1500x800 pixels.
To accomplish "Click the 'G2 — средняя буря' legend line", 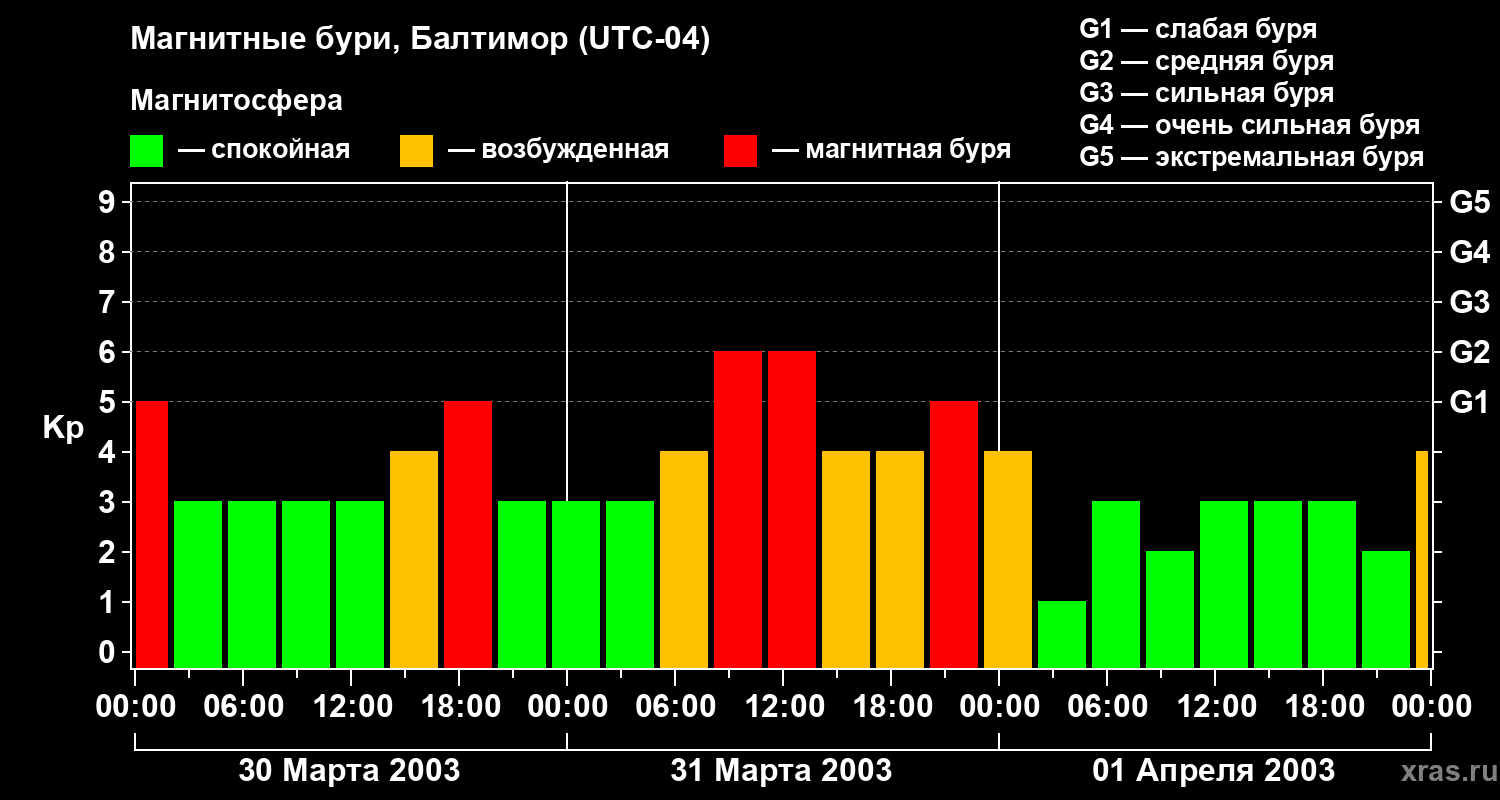I will 1206,61.
